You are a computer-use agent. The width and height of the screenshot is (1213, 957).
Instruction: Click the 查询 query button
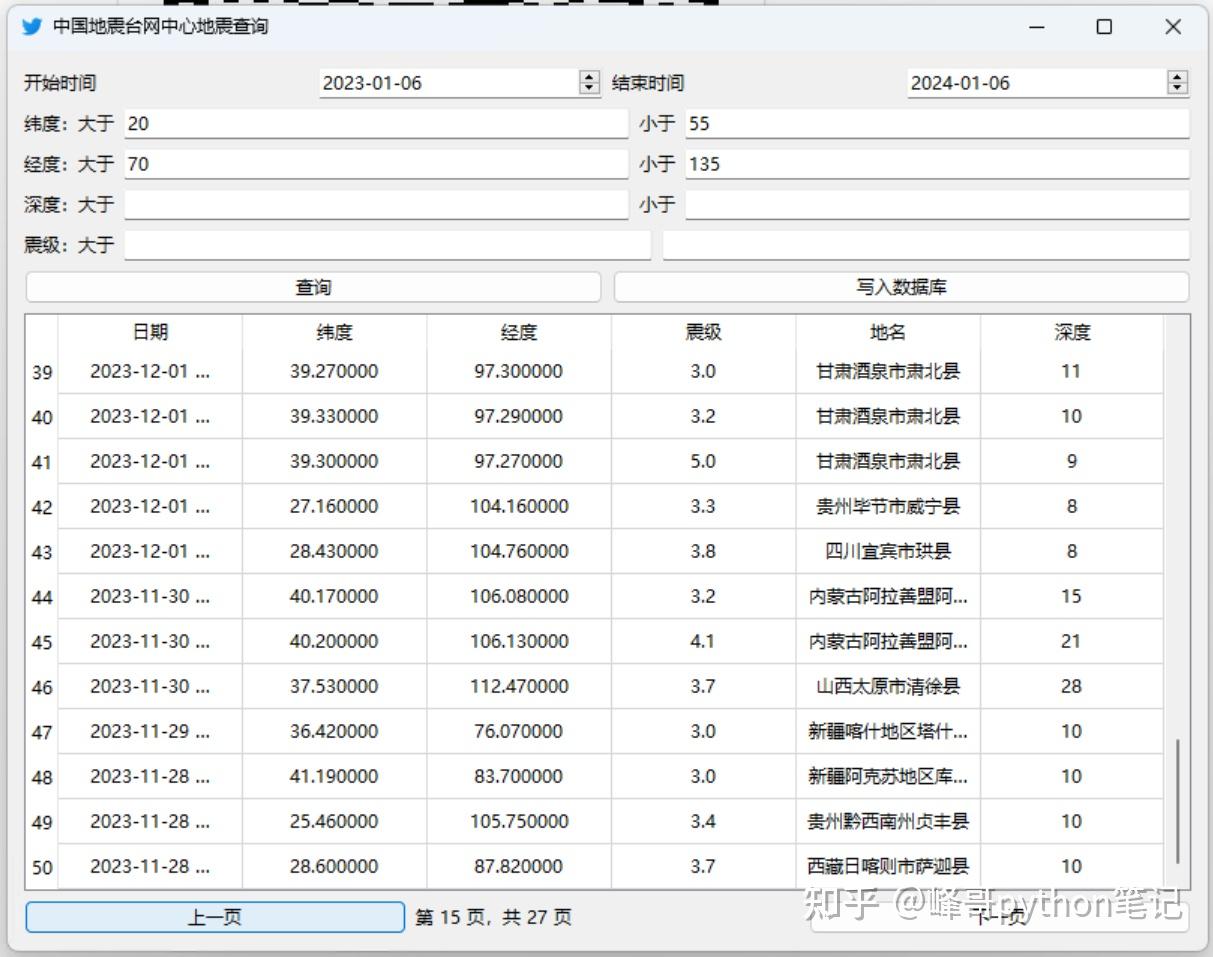coord(313,287)
